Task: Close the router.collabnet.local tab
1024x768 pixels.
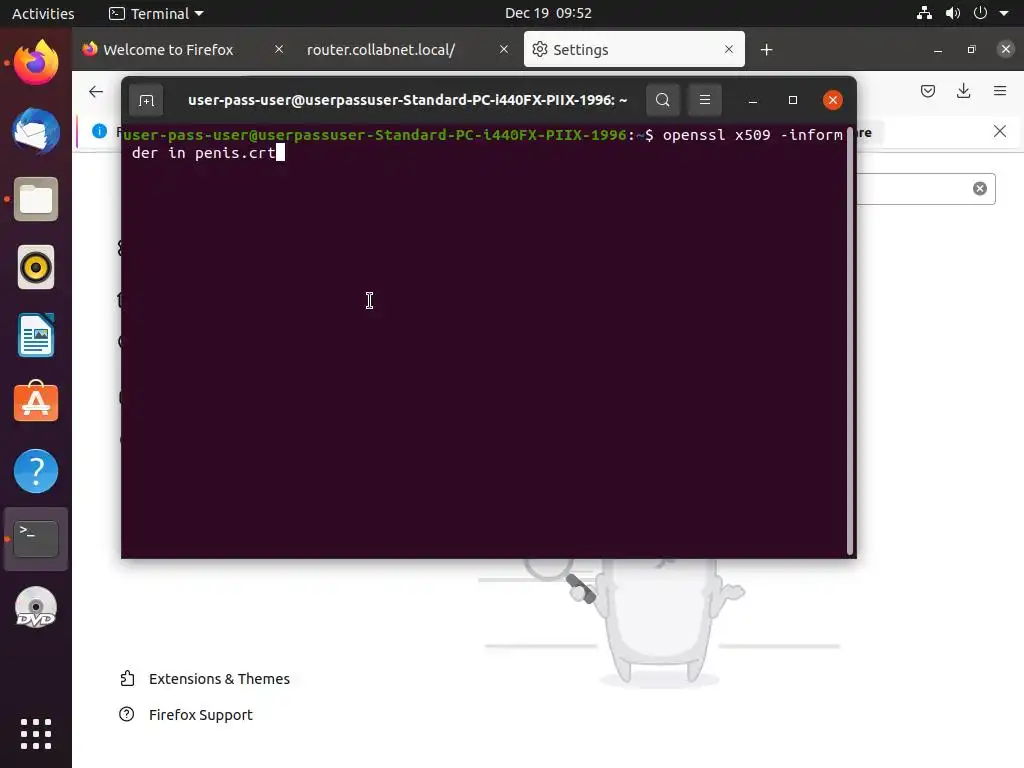Action: [504, 49]
